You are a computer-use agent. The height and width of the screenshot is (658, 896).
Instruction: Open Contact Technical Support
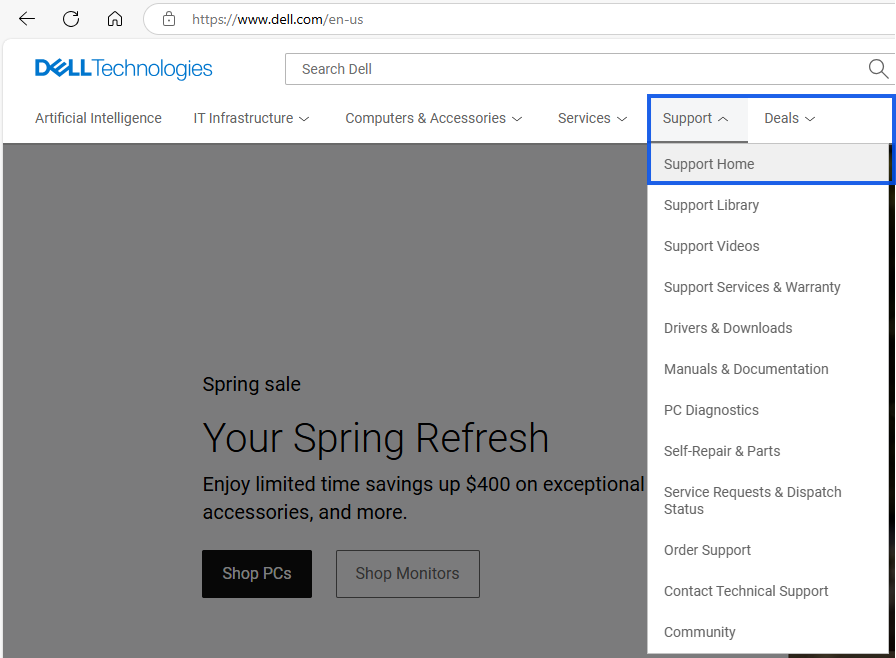746,590
